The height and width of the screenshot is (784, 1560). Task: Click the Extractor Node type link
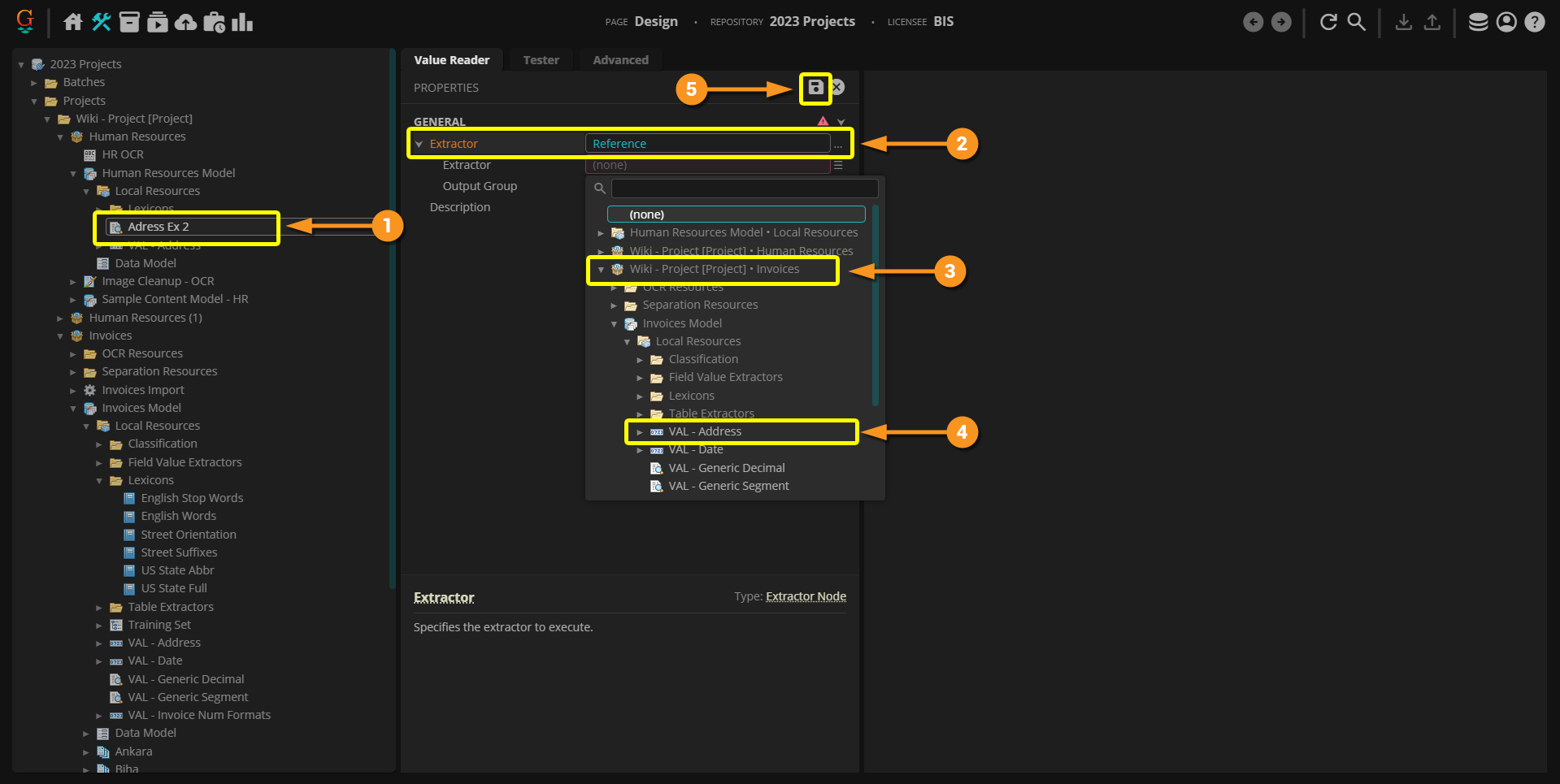click(x=806, y=596)
